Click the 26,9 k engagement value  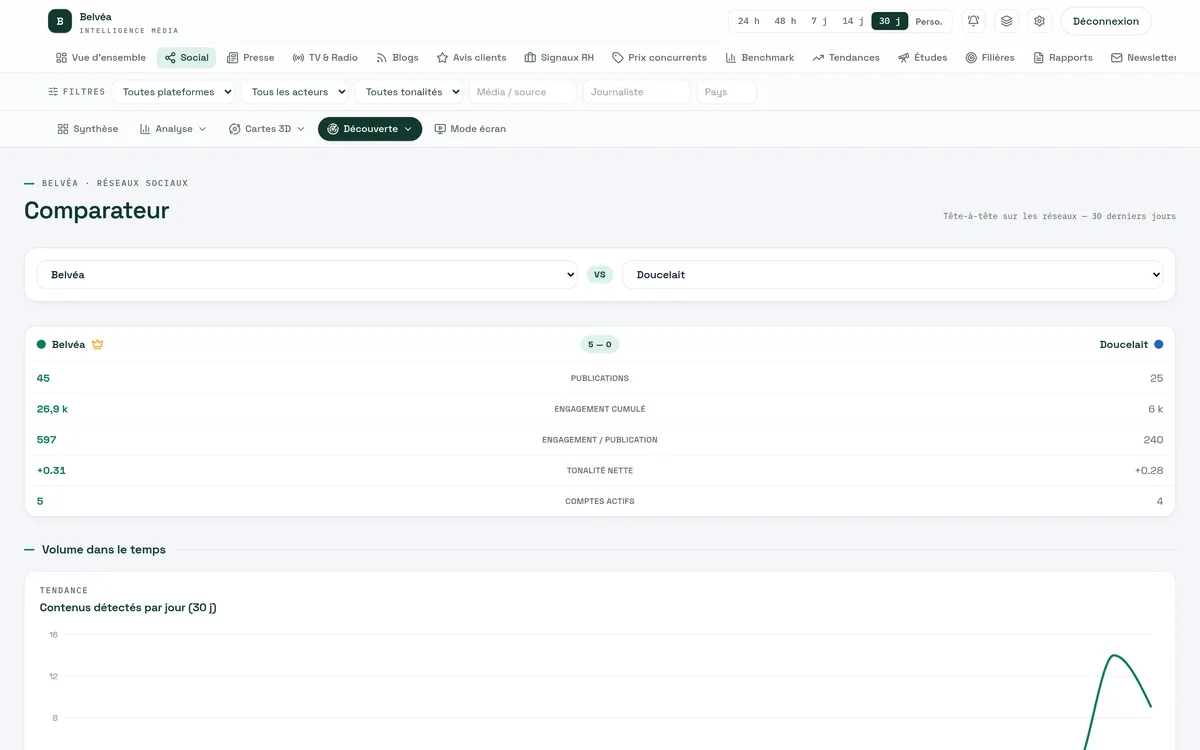point(52,409)
